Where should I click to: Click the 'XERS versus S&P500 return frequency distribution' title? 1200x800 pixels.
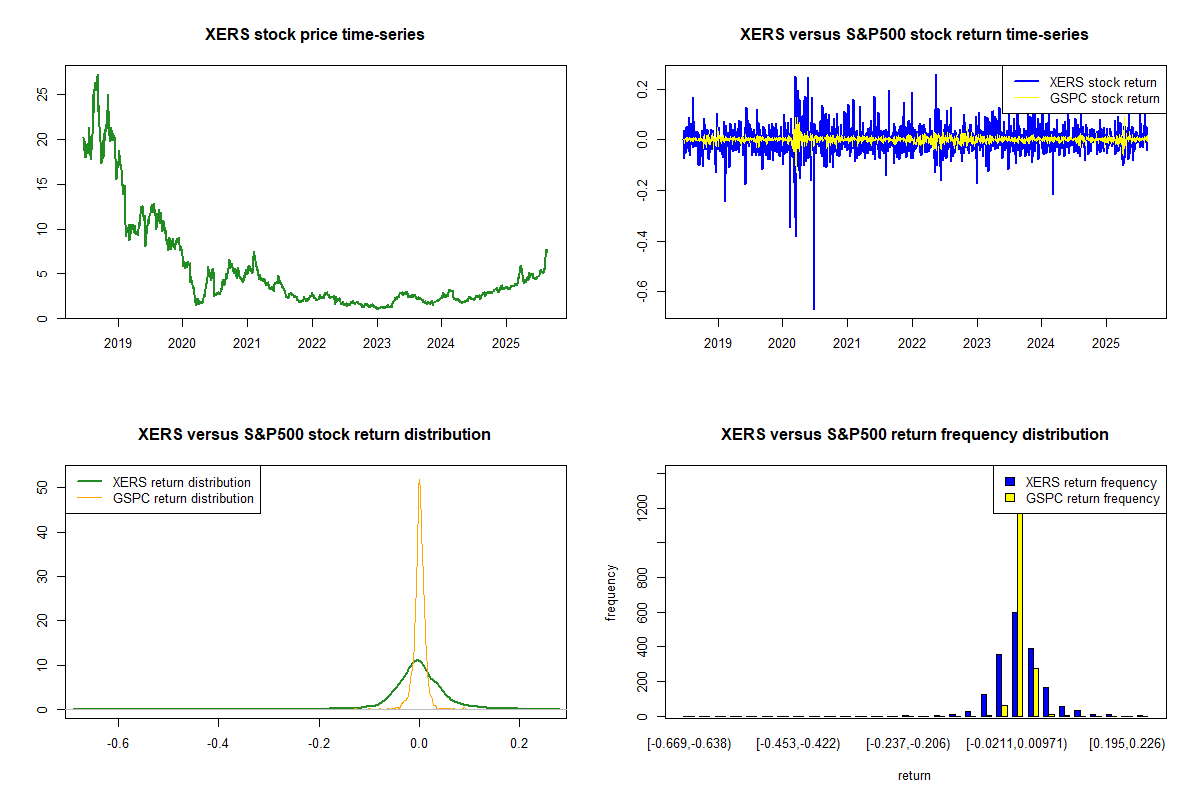click(914, 435)
